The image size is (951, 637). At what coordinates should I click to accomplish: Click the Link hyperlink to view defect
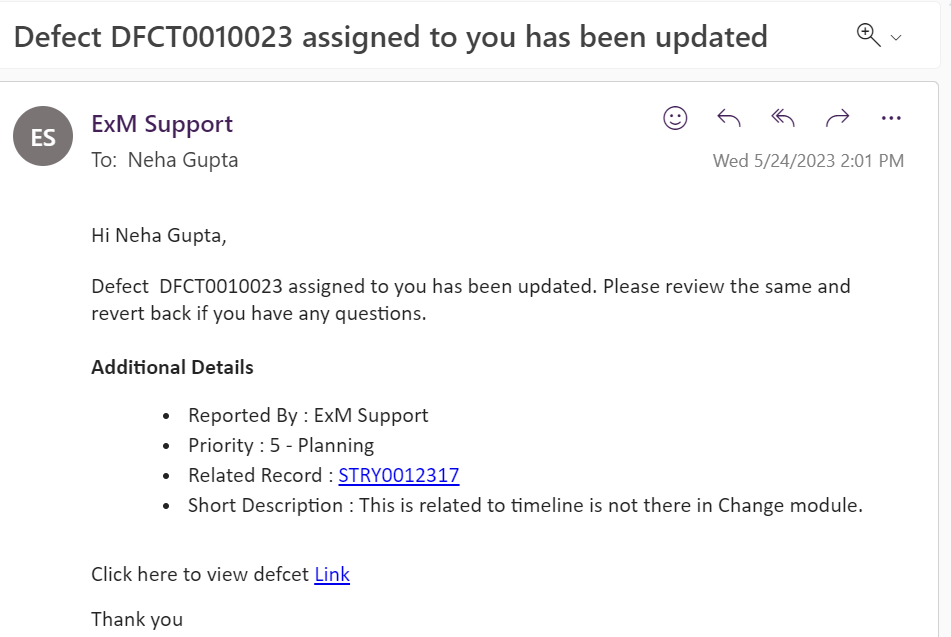click(332, 574)
